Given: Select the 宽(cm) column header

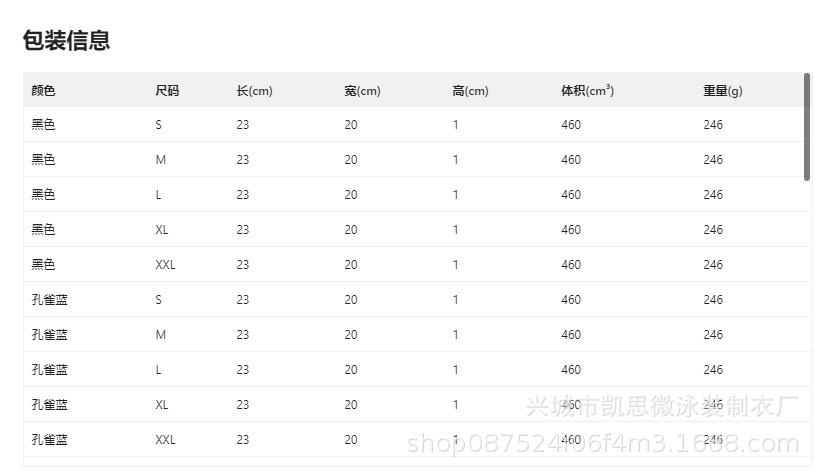Looking at the screenshot, I should click(362, 91).
